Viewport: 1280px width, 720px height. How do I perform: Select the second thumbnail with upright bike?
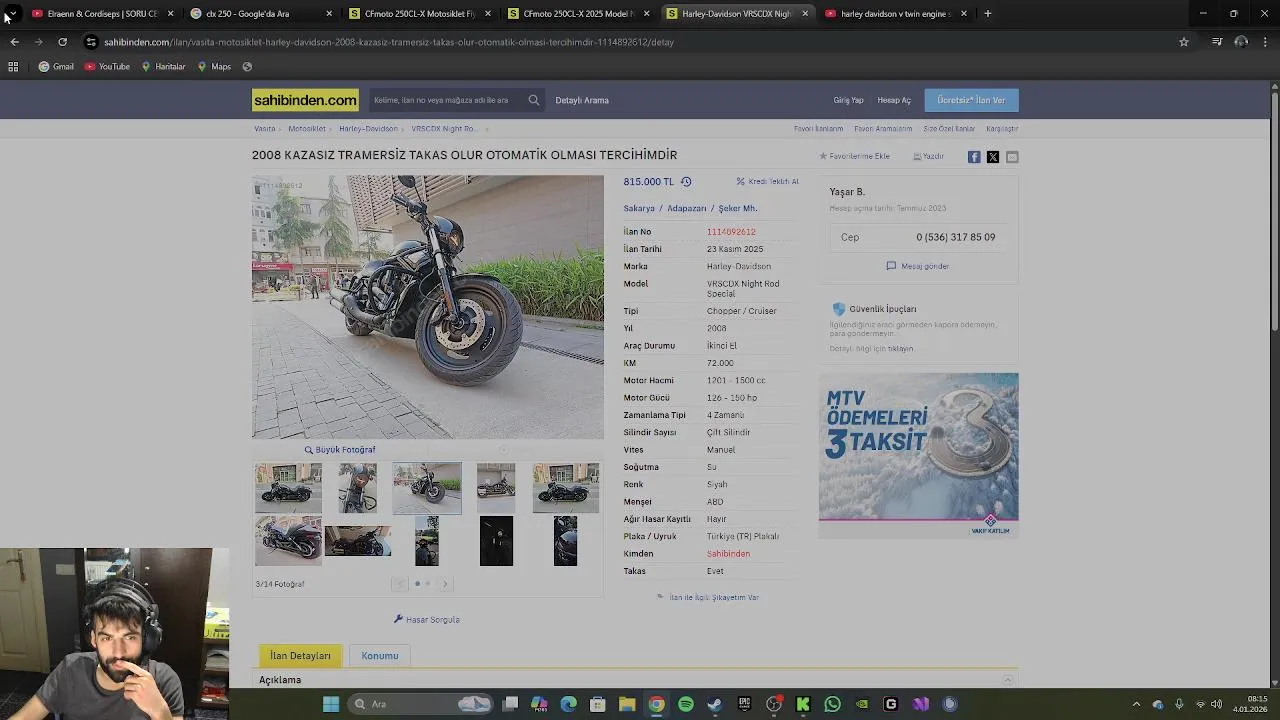[x=357, y=488]
